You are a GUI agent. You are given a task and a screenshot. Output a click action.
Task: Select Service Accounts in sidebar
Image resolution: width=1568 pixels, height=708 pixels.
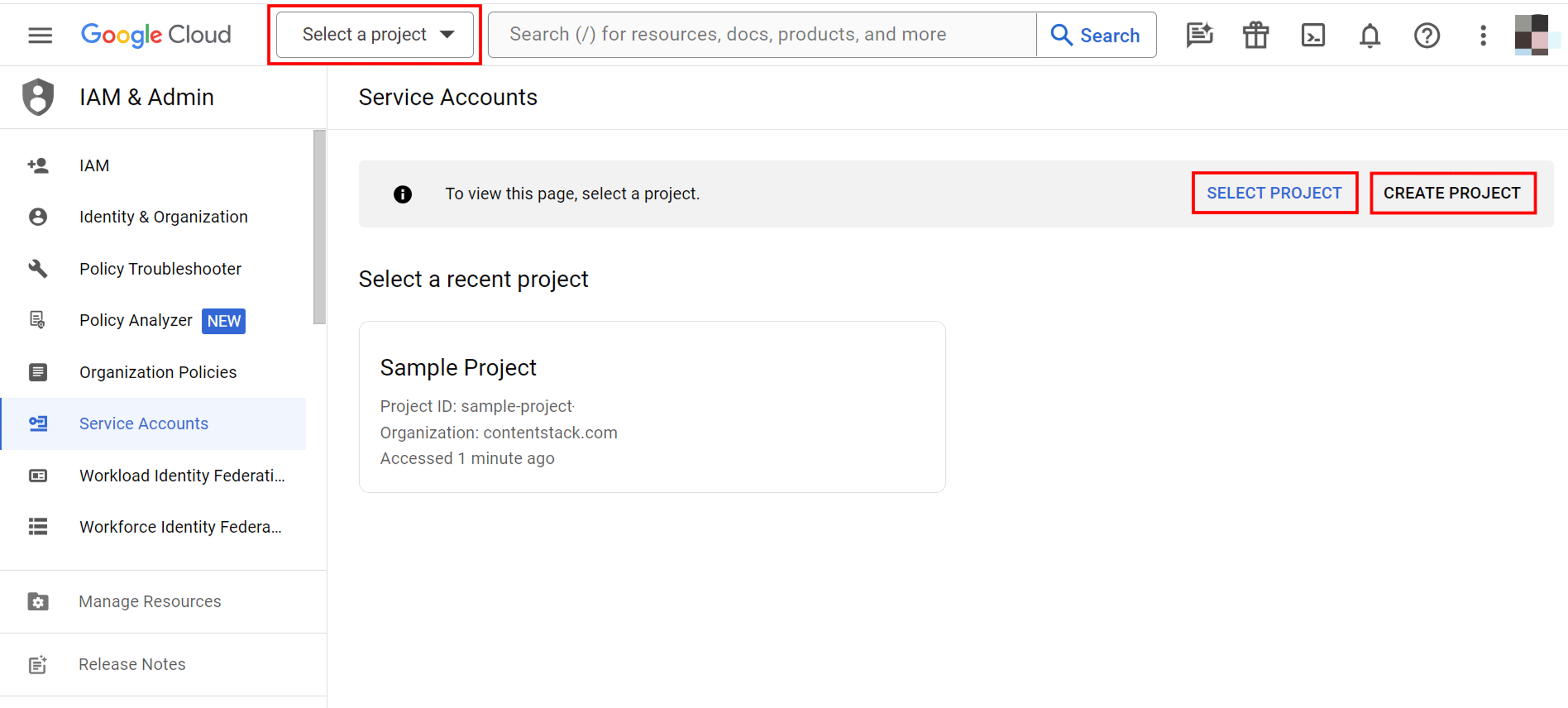pos(154,424)
